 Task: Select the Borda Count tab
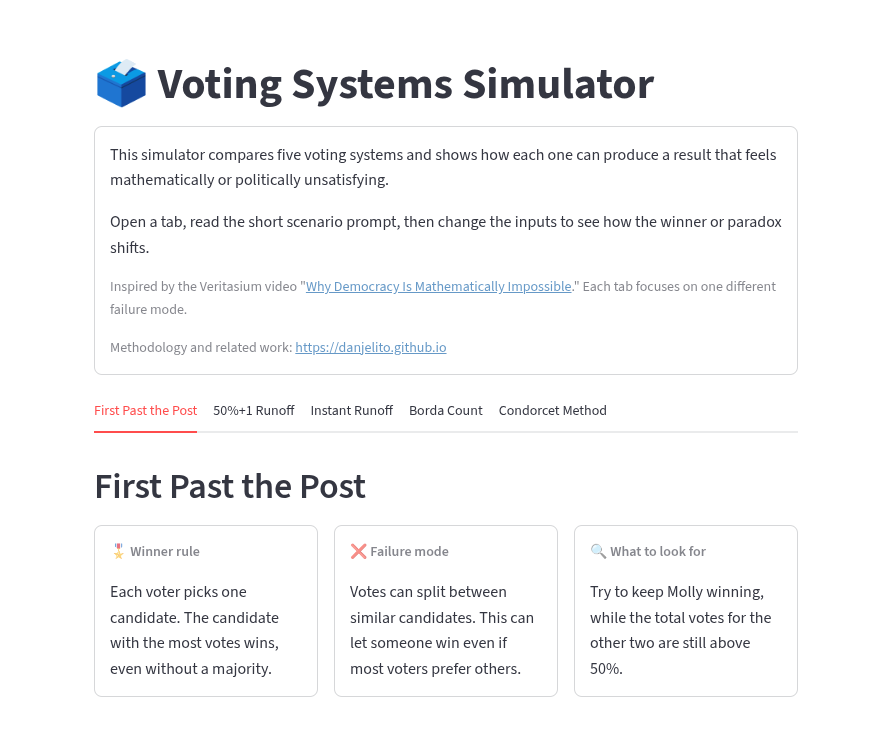(x=445, y=410)
